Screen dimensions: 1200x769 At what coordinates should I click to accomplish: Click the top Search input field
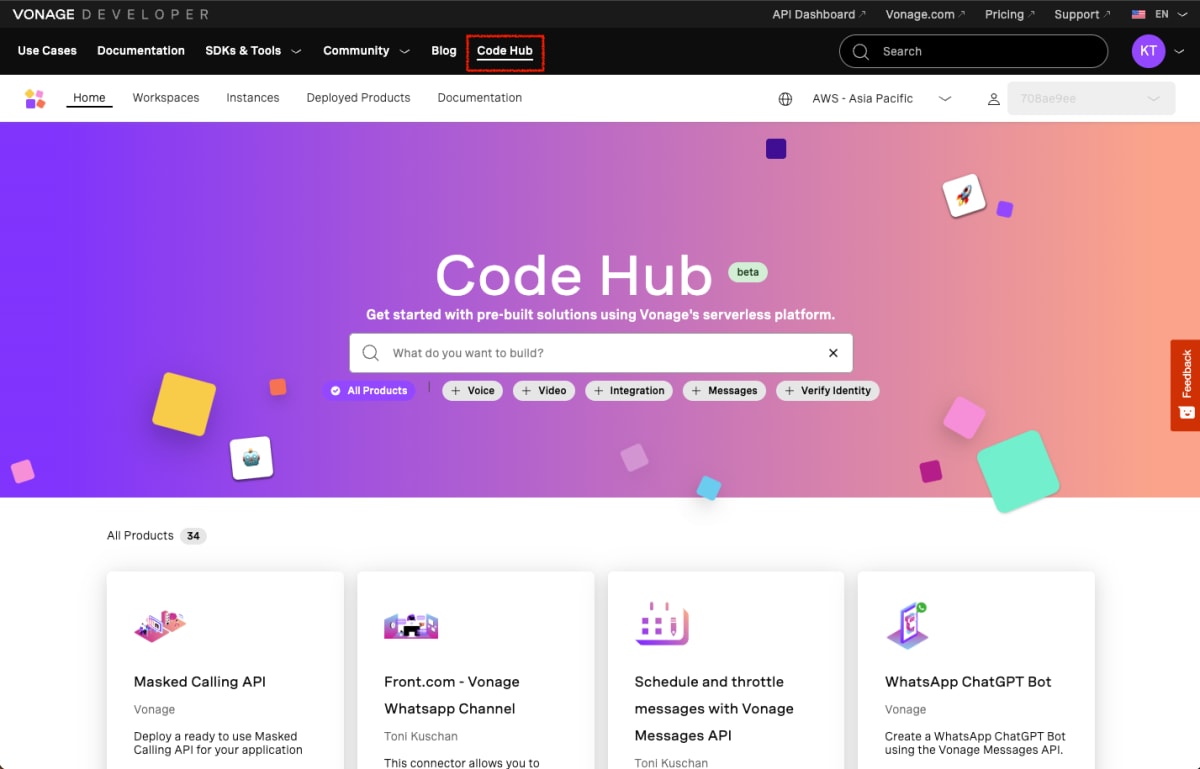973,51
